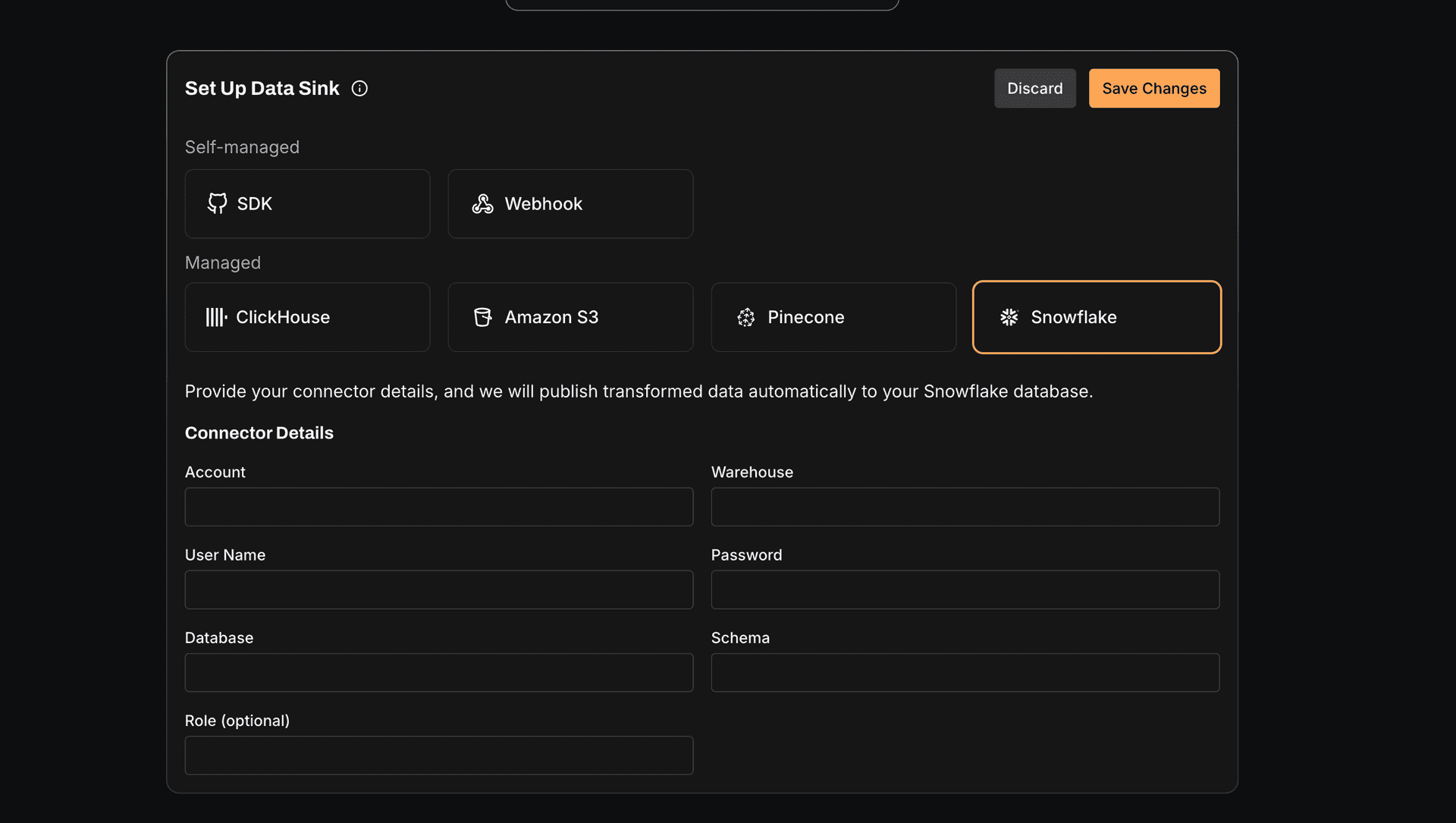Select the ClickHouse managed sink
The height and width of the screenshot is (823, 1456).
[x=307, y=317]
